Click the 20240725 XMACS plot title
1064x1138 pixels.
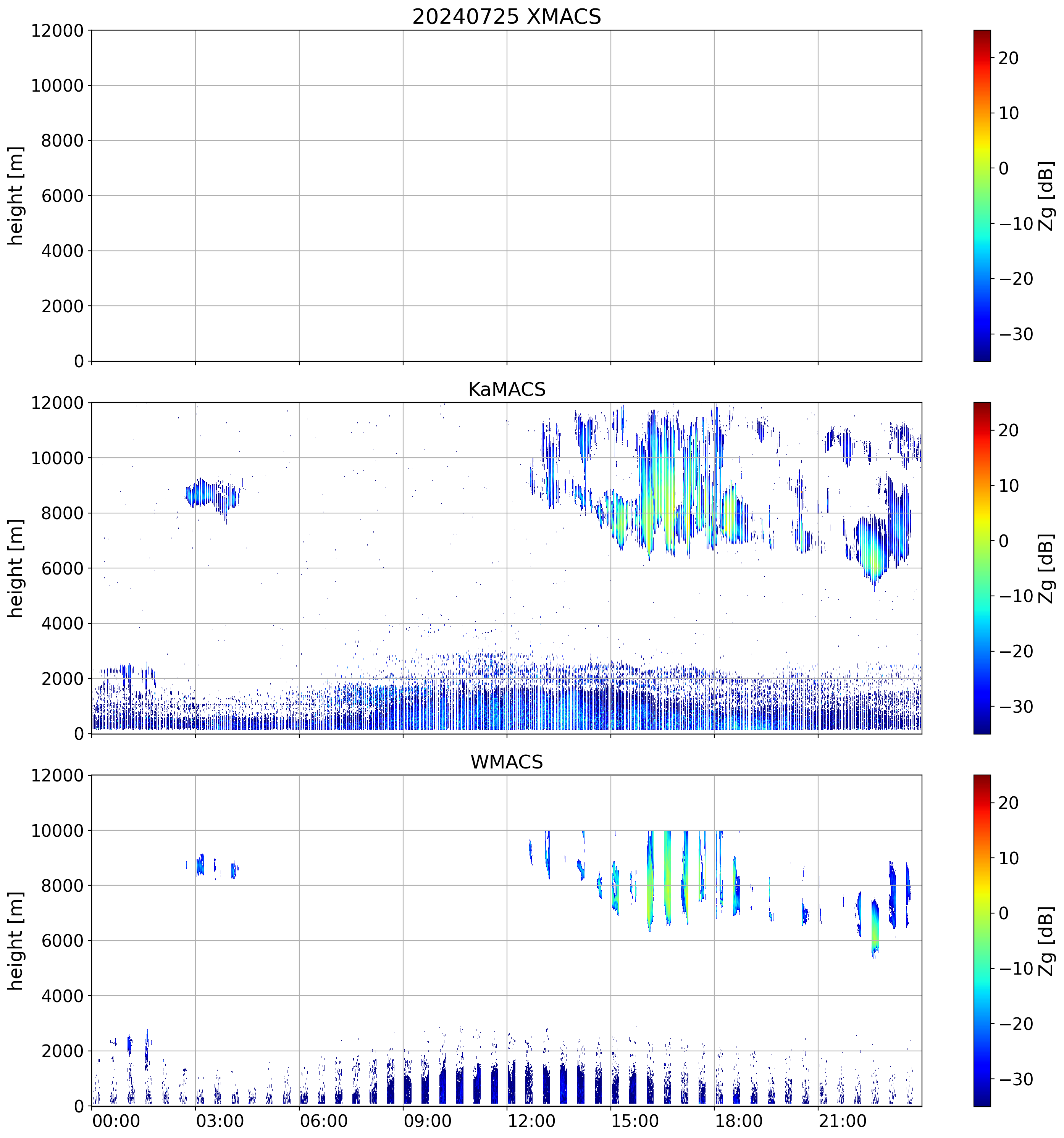pos(507,16)
